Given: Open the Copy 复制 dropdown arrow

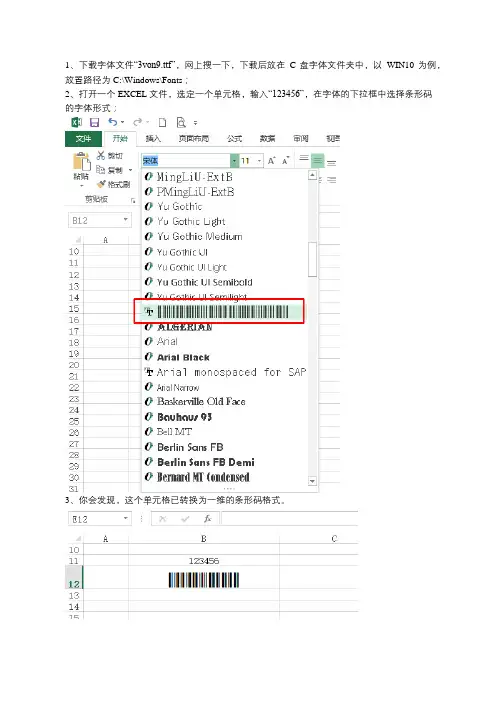Looking at the screenshot, I should 130,170.
